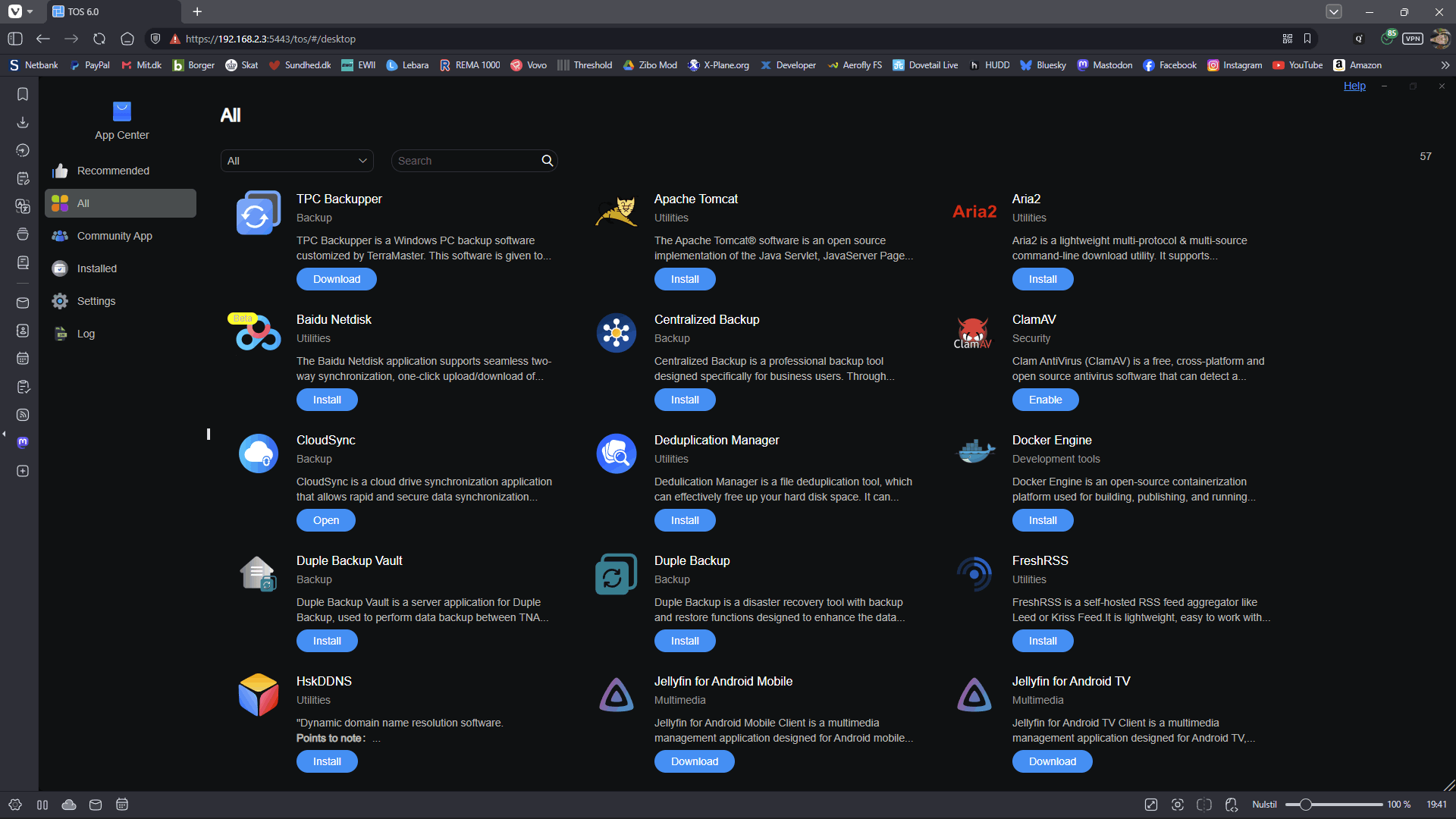Viewport: 1456px width, 819px height.
Task: Click the VPN icon in the address bar
Action: 1412,39
